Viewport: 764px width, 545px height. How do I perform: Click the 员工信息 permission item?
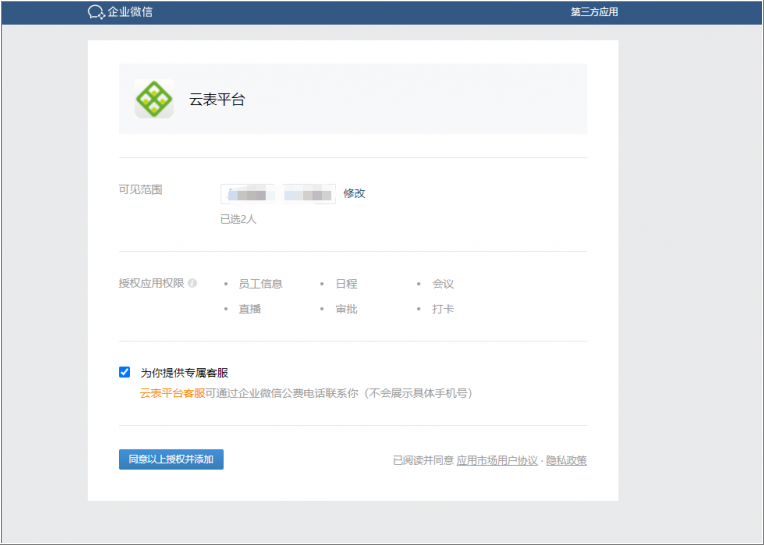(x=261, y=284)
